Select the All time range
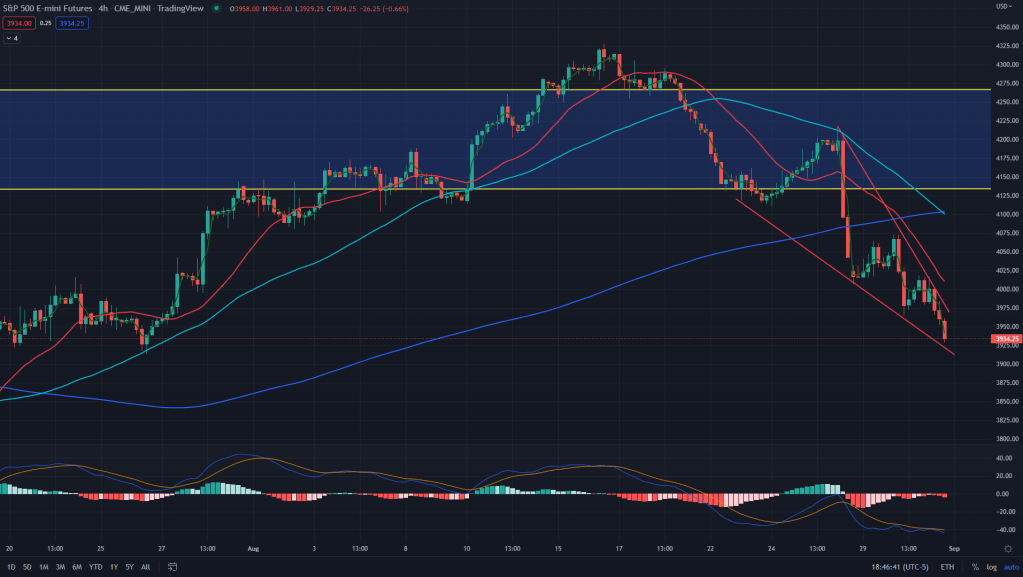The width and height of the screenshot is (1023, 577). click(x=145, y=567)
